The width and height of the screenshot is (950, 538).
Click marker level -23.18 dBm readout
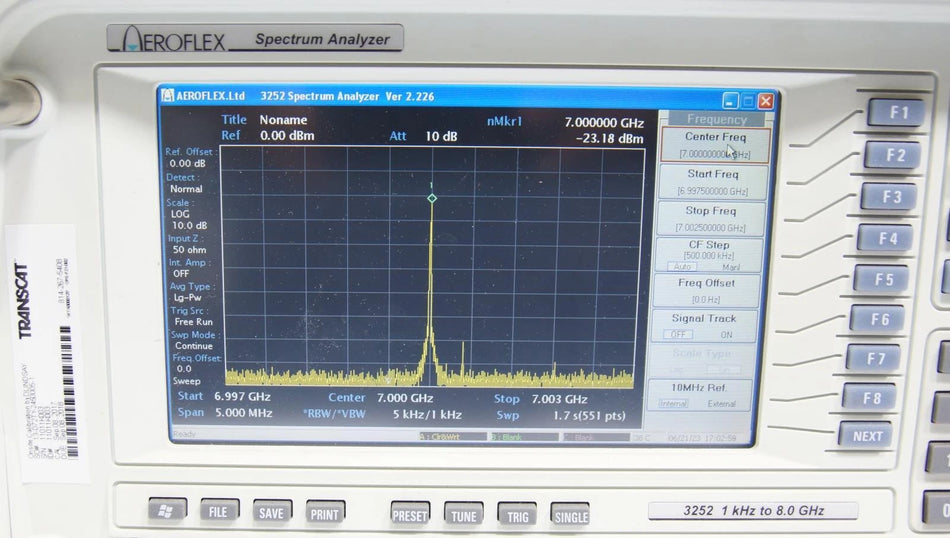pos(609,138)
